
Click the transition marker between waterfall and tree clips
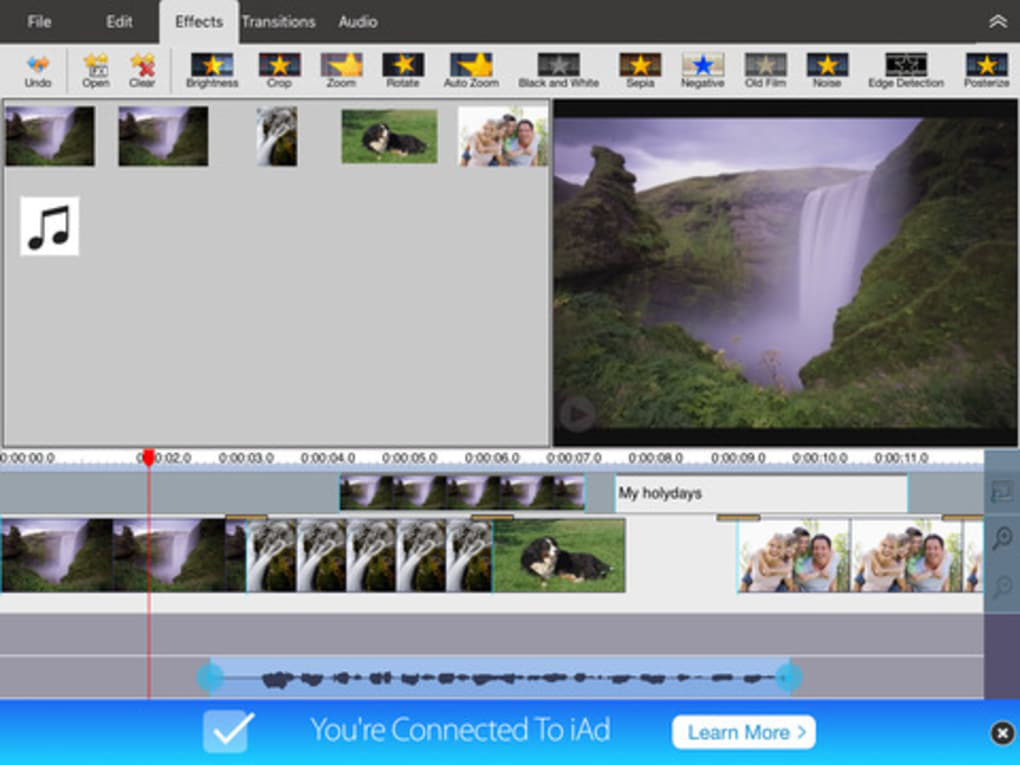click(247, 517)
